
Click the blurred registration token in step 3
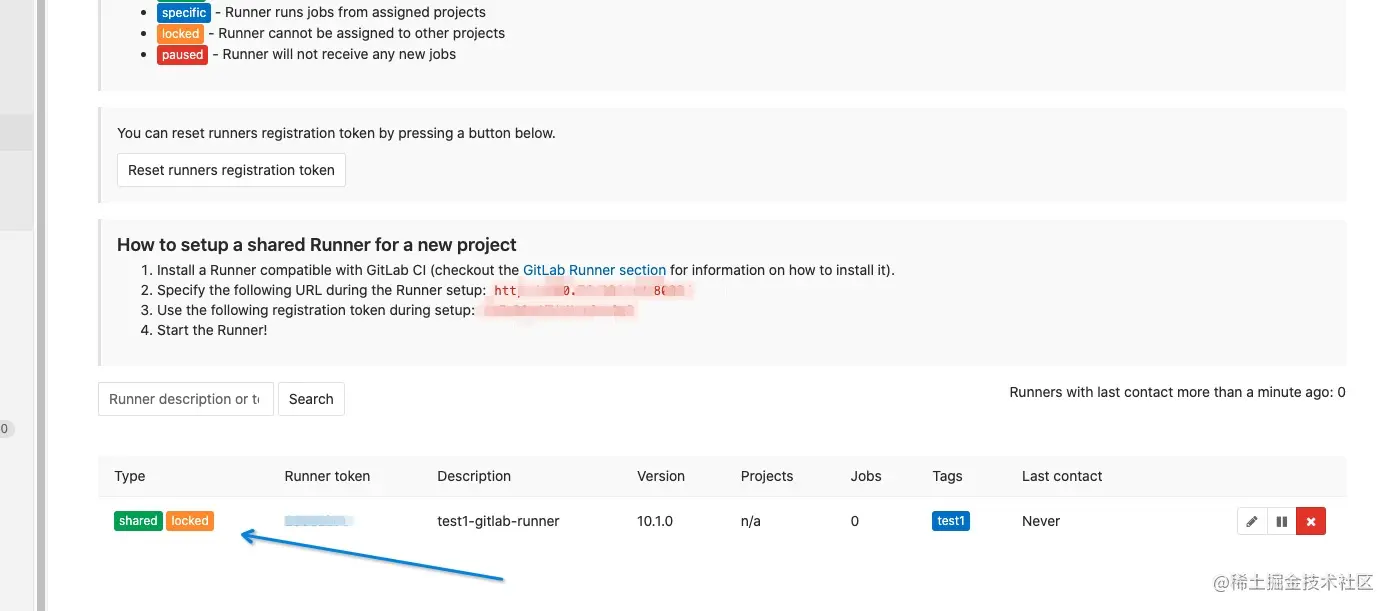(558, 311)
